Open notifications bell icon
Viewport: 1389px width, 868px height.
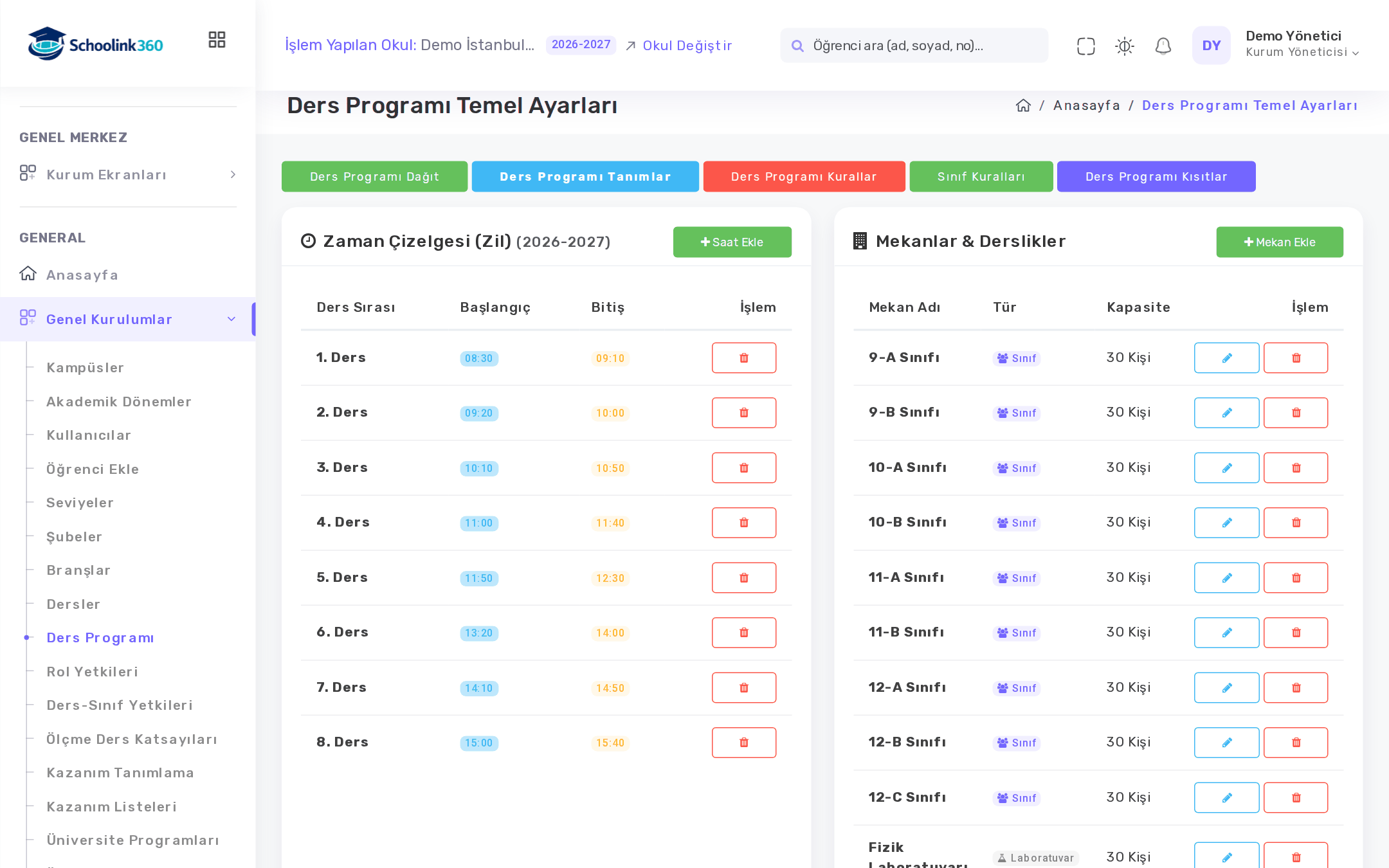tap(1163, 46)
